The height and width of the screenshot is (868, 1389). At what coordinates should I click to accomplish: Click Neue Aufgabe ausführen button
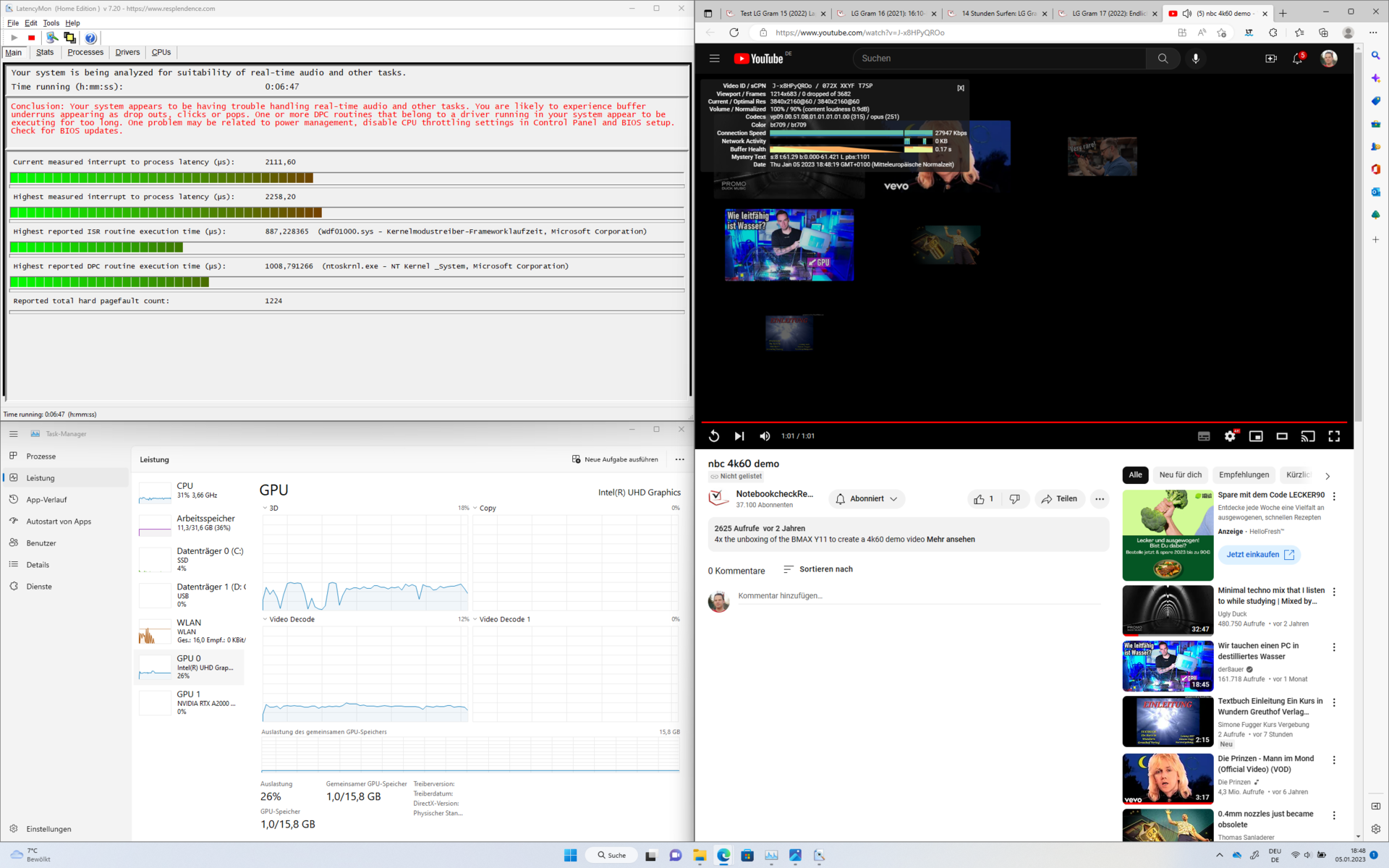click(615, 459)
